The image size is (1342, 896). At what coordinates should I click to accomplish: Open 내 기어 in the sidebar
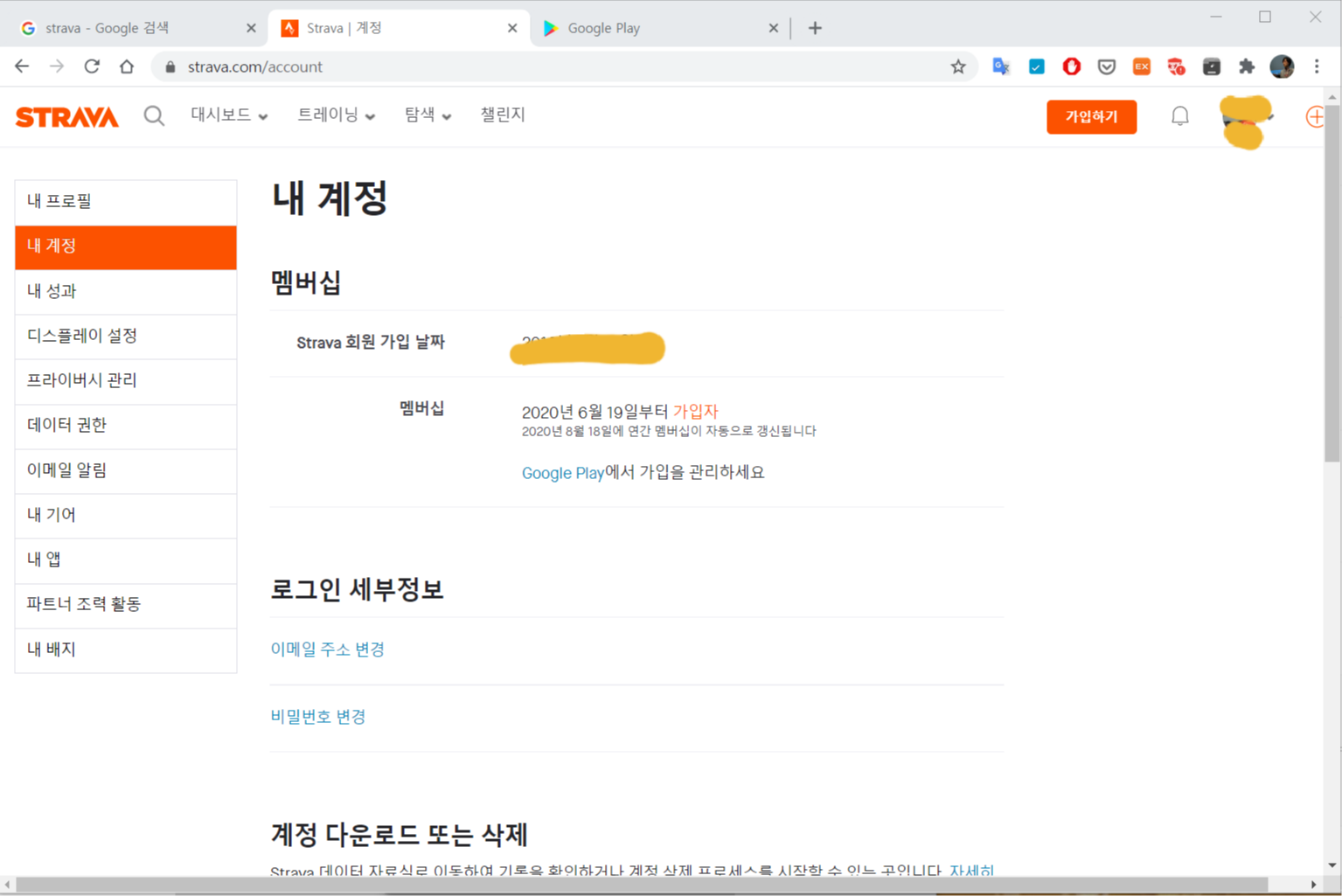(126, 516)
